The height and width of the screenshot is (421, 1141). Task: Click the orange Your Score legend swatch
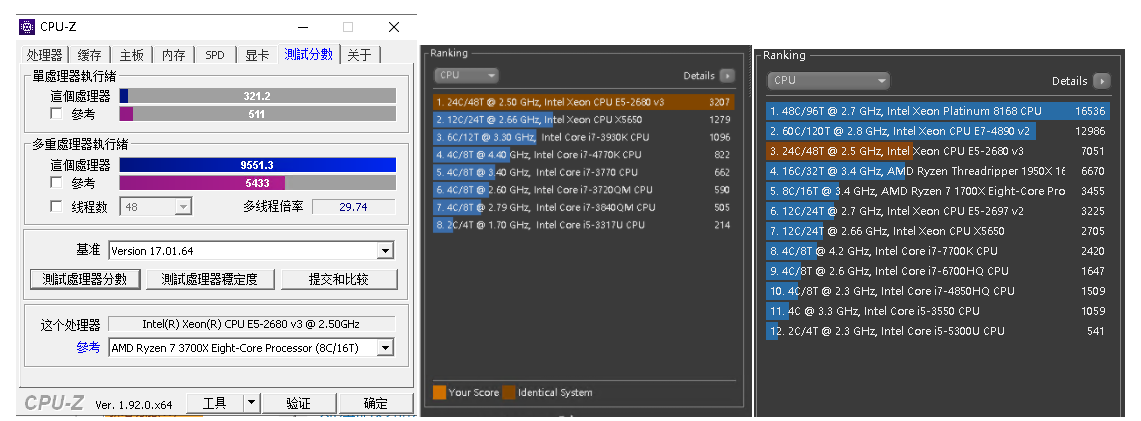tap(439, 392)
